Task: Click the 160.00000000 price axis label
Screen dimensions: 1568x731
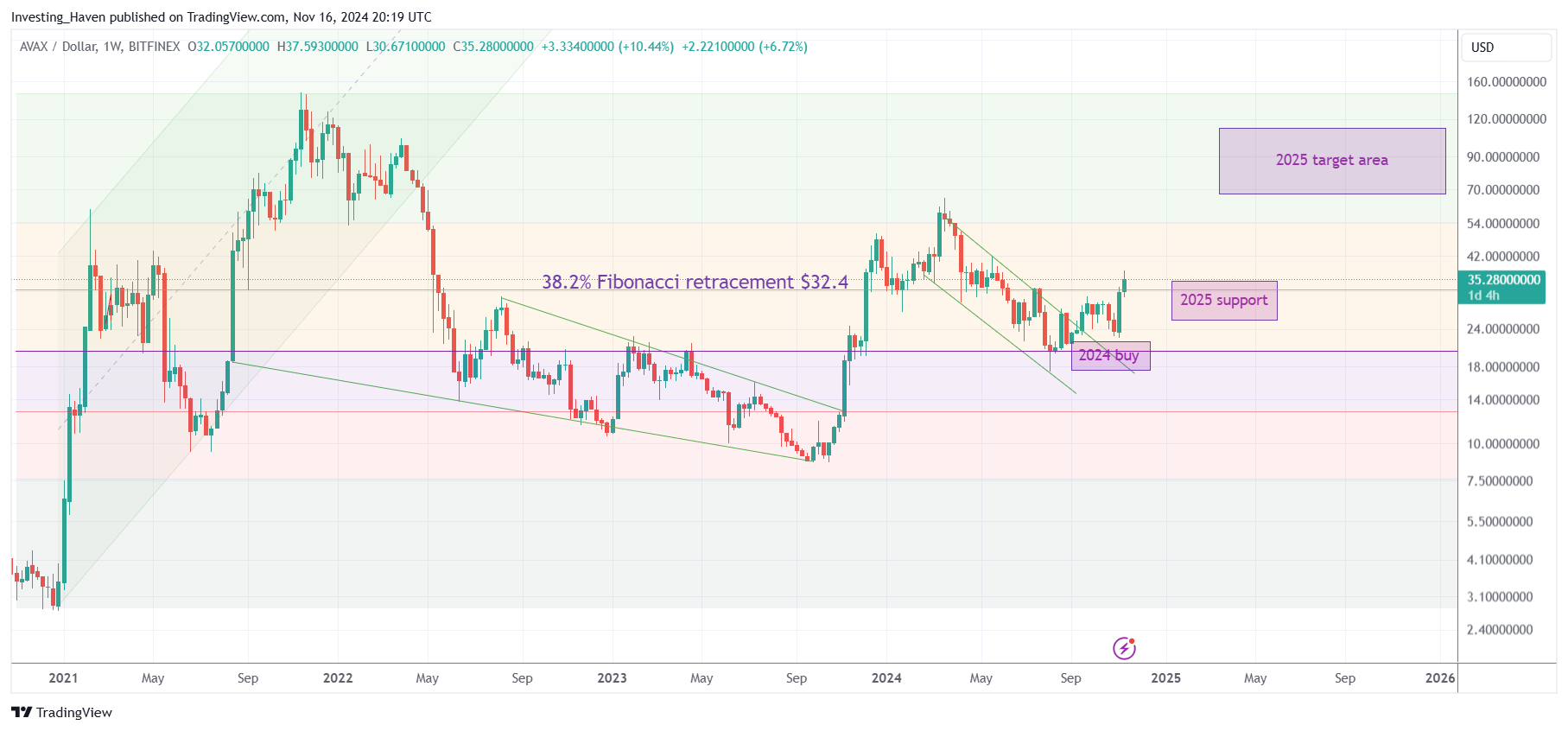Action: point(1507,82)
